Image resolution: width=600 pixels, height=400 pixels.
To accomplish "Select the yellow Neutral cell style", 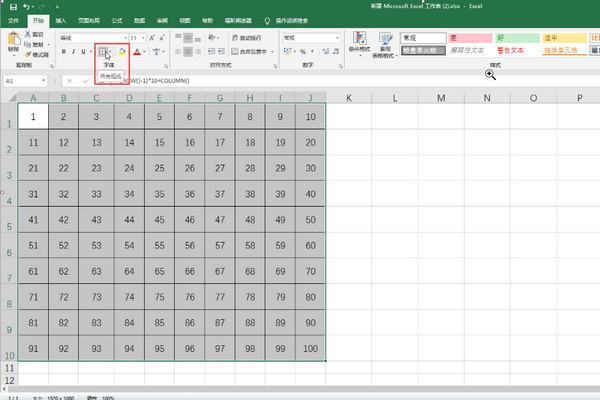I will [x=564, y=38].
